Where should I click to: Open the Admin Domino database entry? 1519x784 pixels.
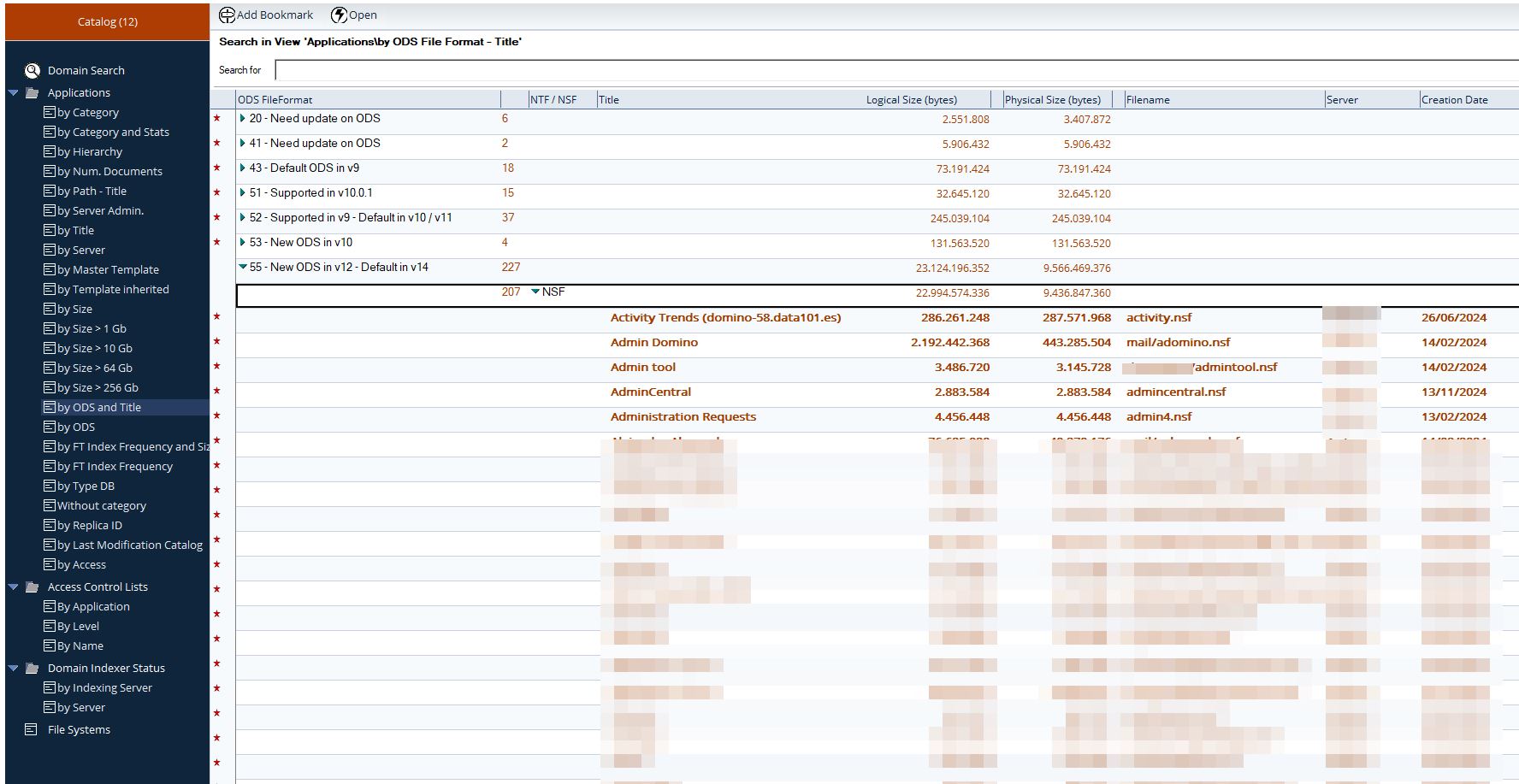click(653, 343)
